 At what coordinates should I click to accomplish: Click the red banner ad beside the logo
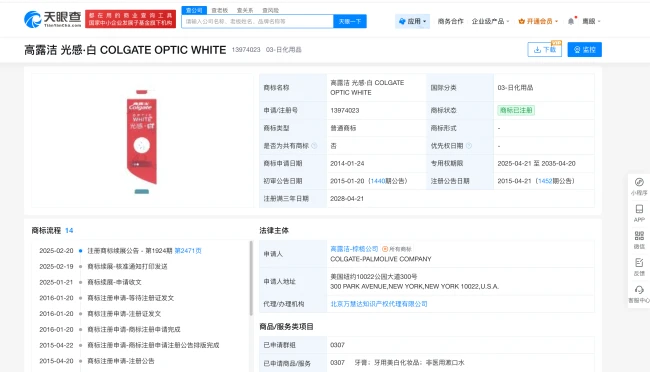pyautogui.click(x=131, y=19)
